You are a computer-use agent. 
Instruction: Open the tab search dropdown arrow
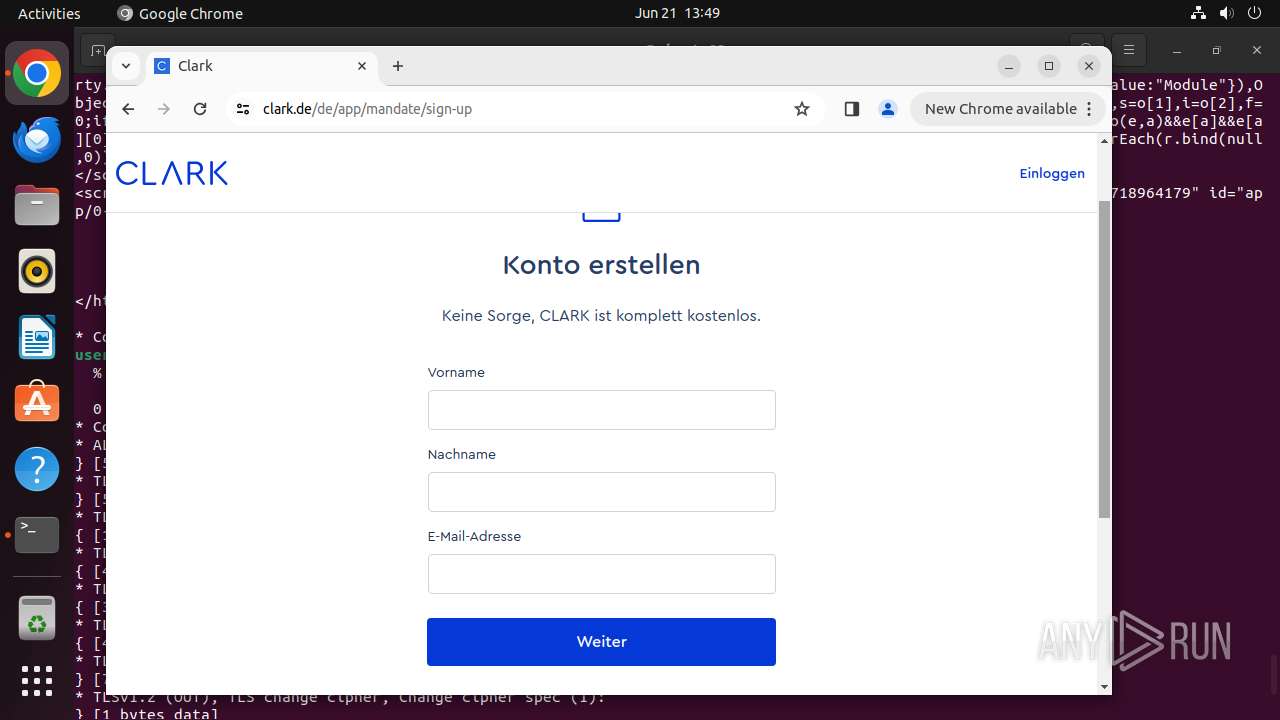(x=126, y=66)
